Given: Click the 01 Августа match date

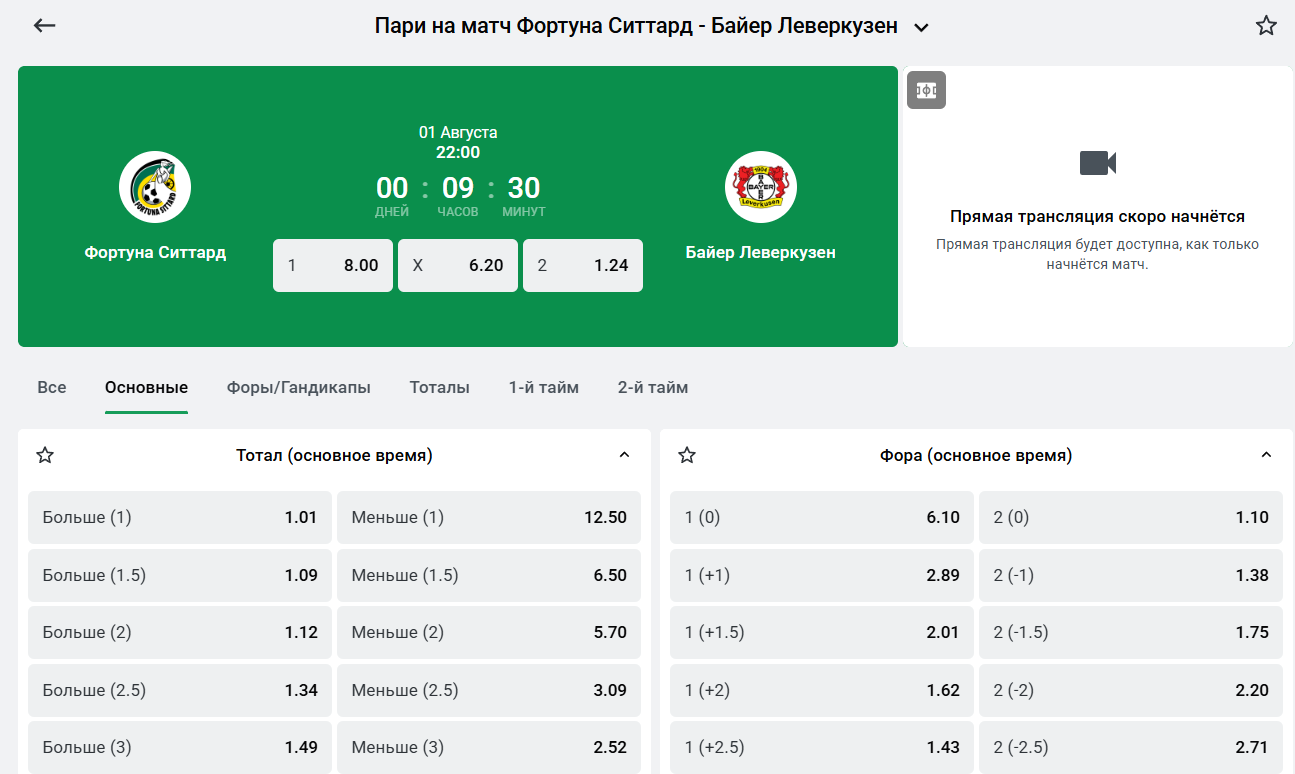Looking at the screenshot, I should click(458, 132).
